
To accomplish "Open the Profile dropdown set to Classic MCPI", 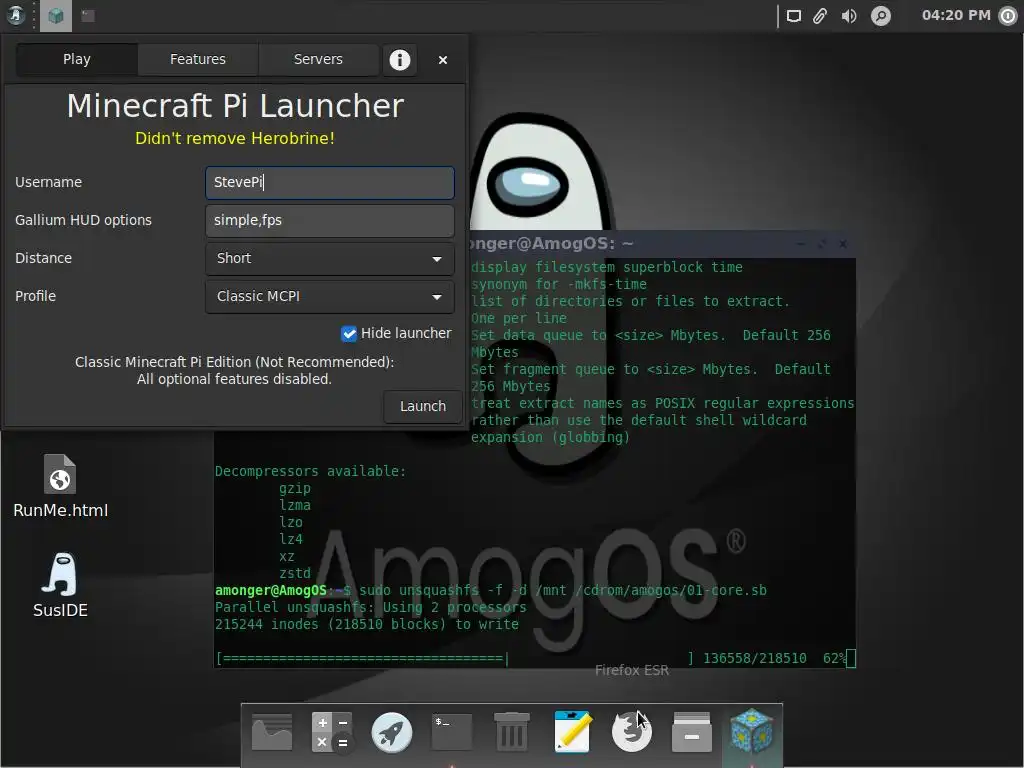I will click(x=330, y=296).
